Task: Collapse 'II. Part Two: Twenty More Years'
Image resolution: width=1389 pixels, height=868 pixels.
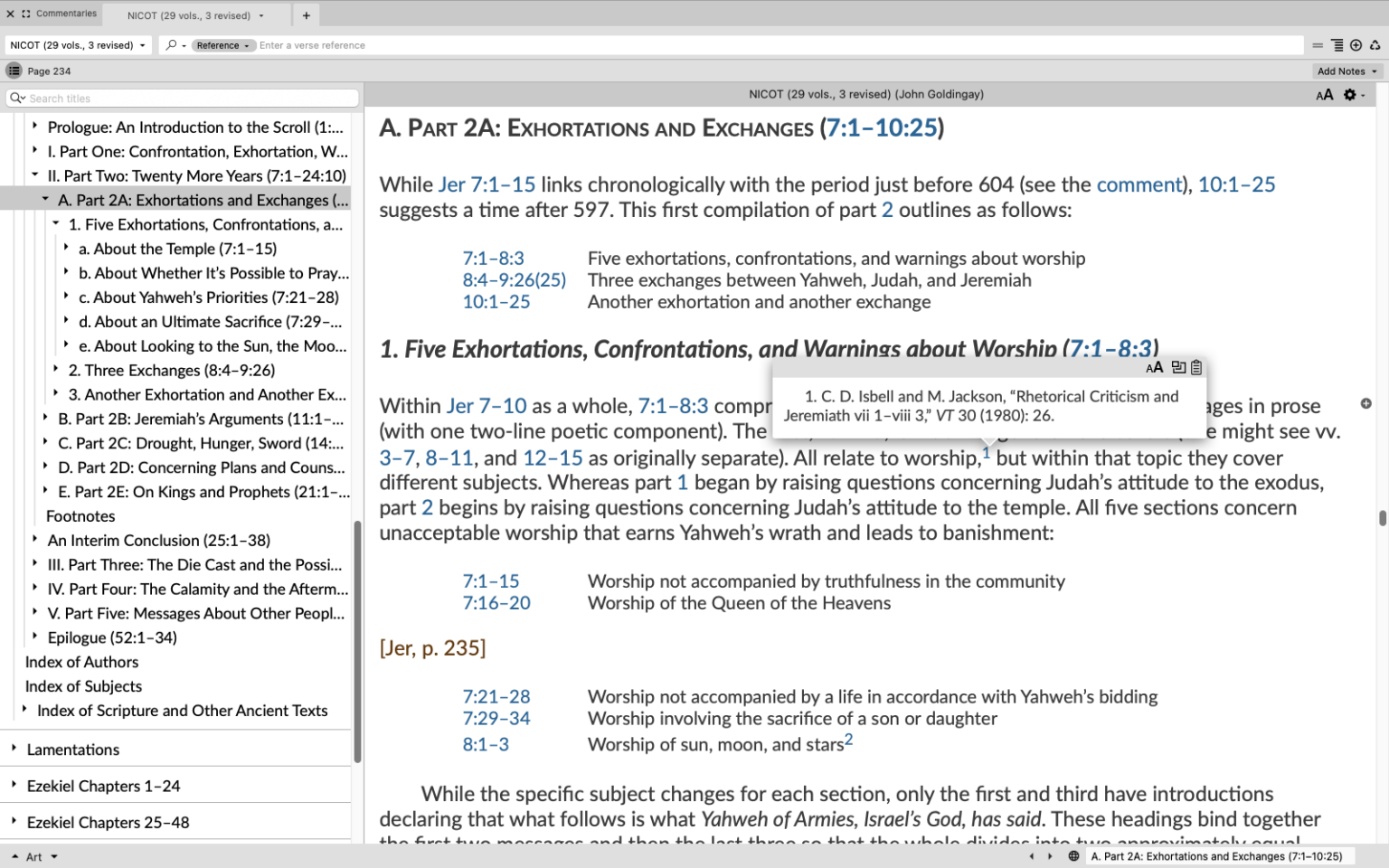Action: [34, 175]
